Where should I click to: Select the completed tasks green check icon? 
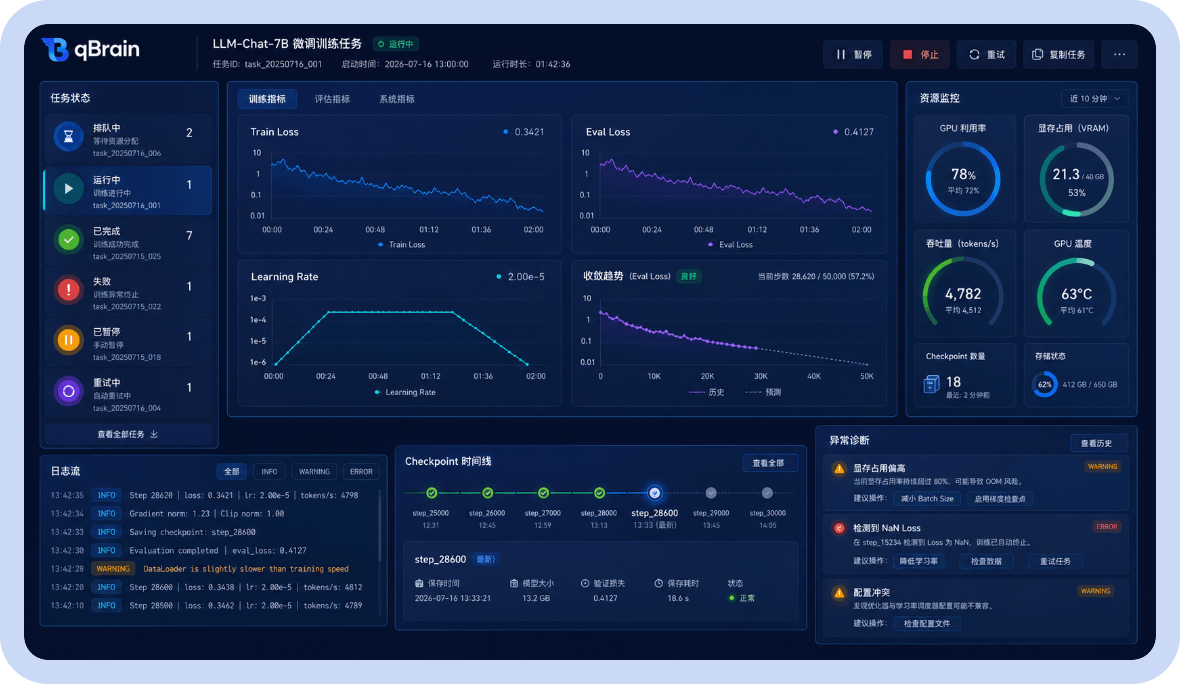(x=68, y=239)
